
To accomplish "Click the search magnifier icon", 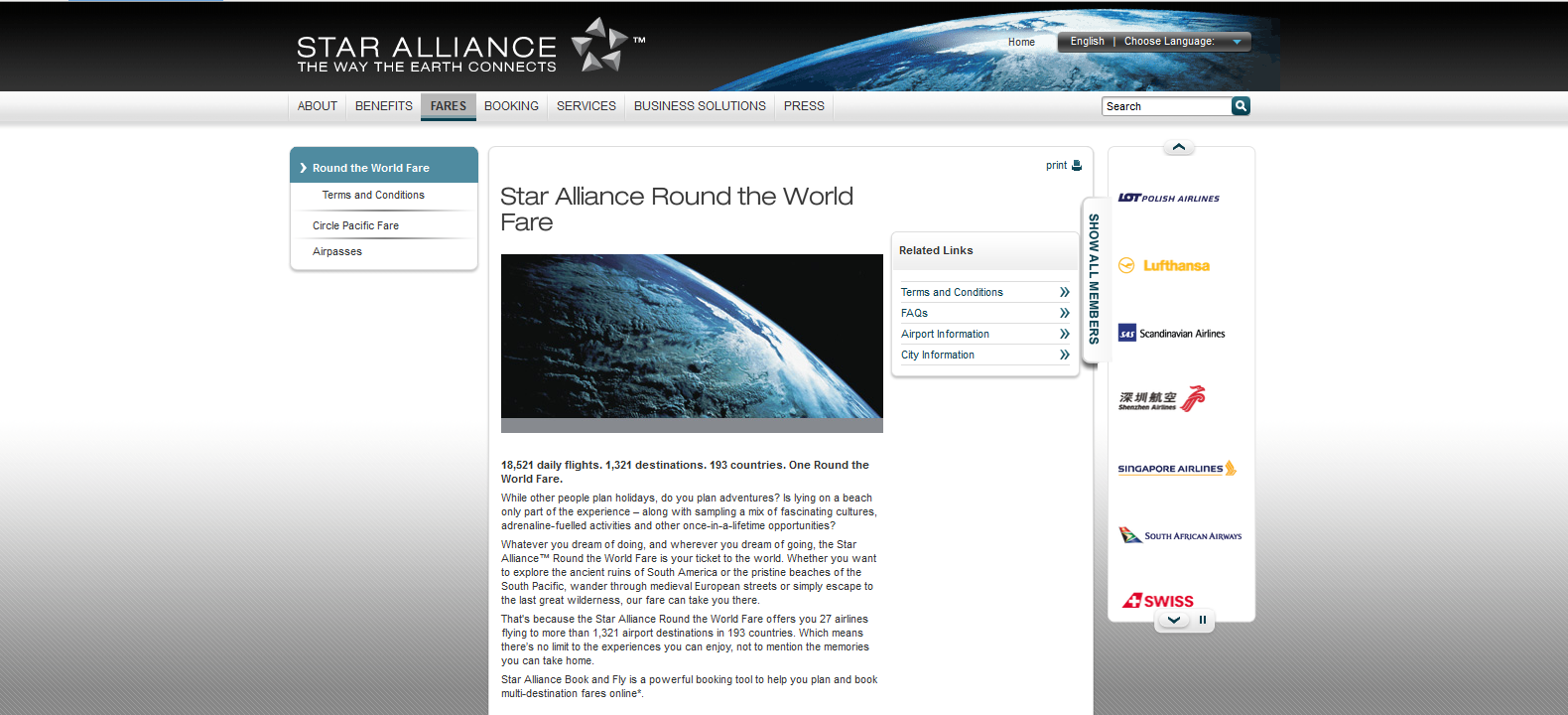I will tap(1241, 106).
